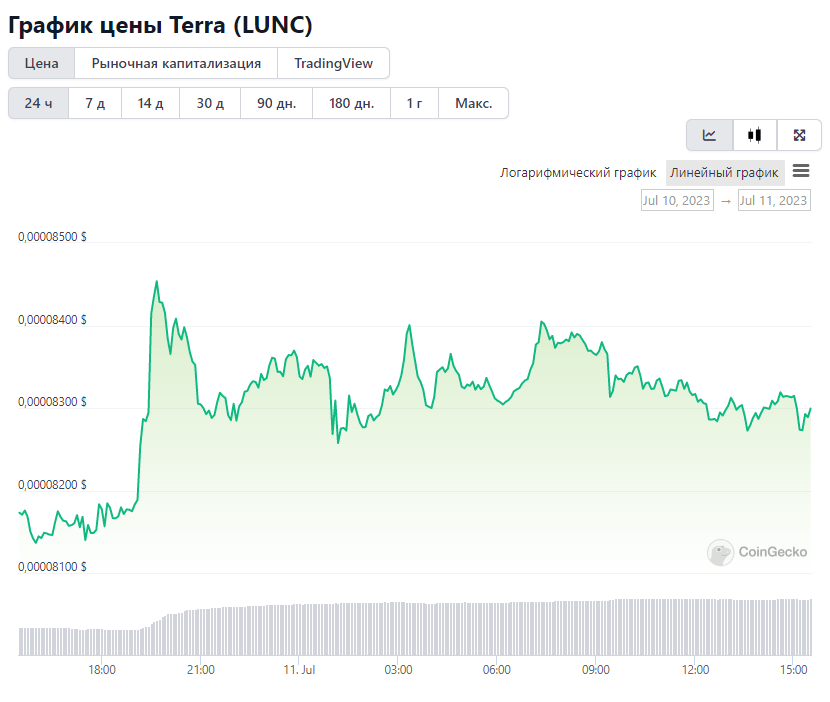Select the 24 ч time range

(38, 103)
